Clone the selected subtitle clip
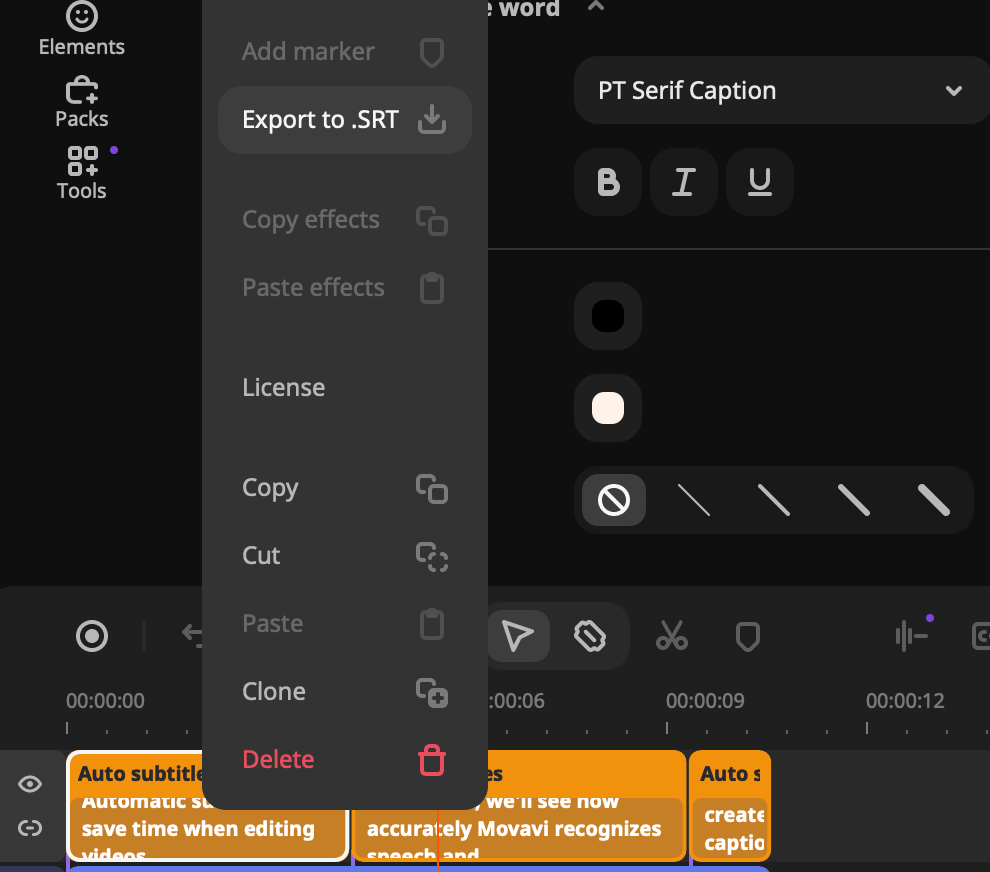This screenshot has height=872, width=990. coord(345,692)
